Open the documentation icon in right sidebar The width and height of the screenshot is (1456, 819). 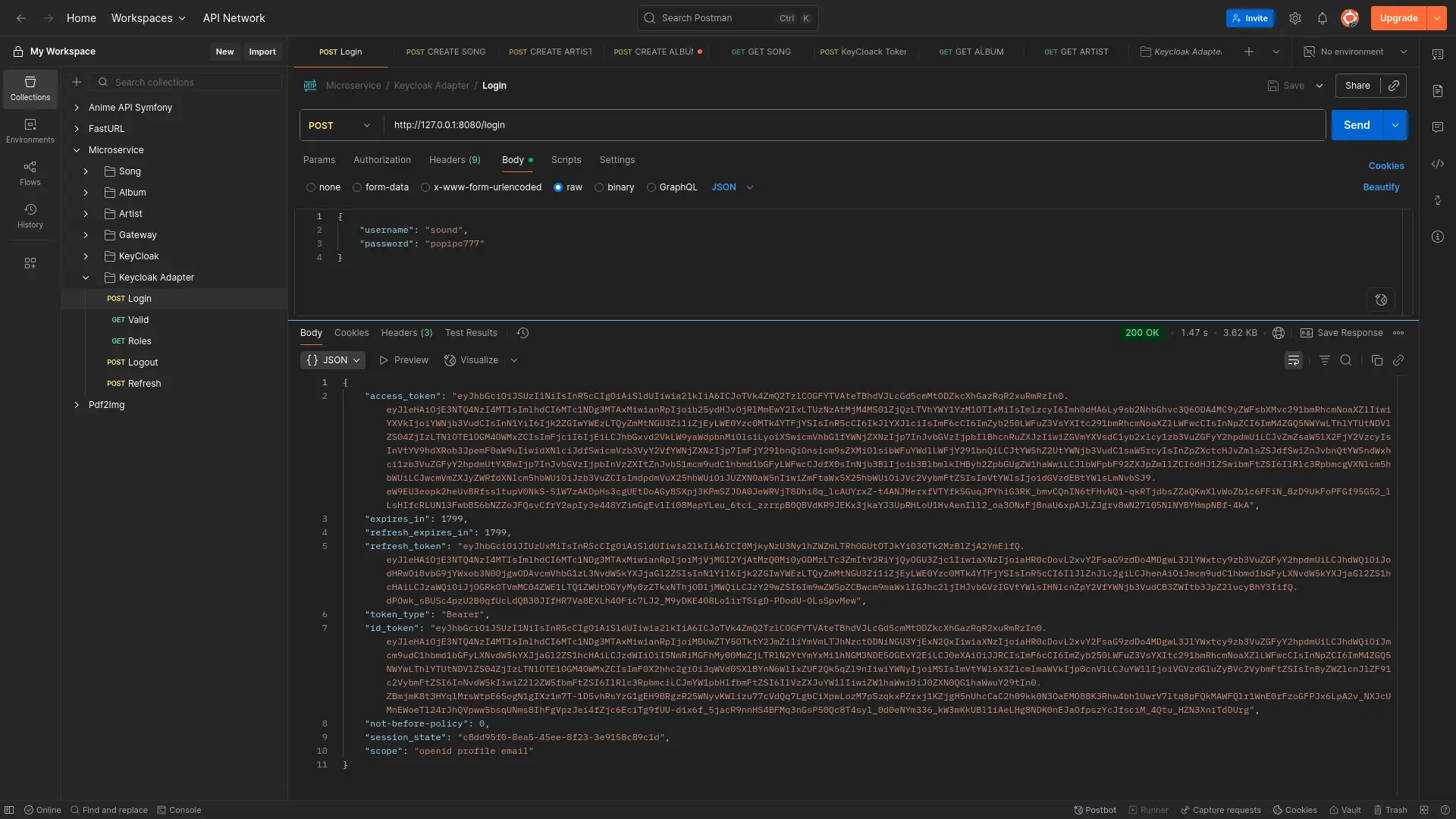tap(1438, 91)
